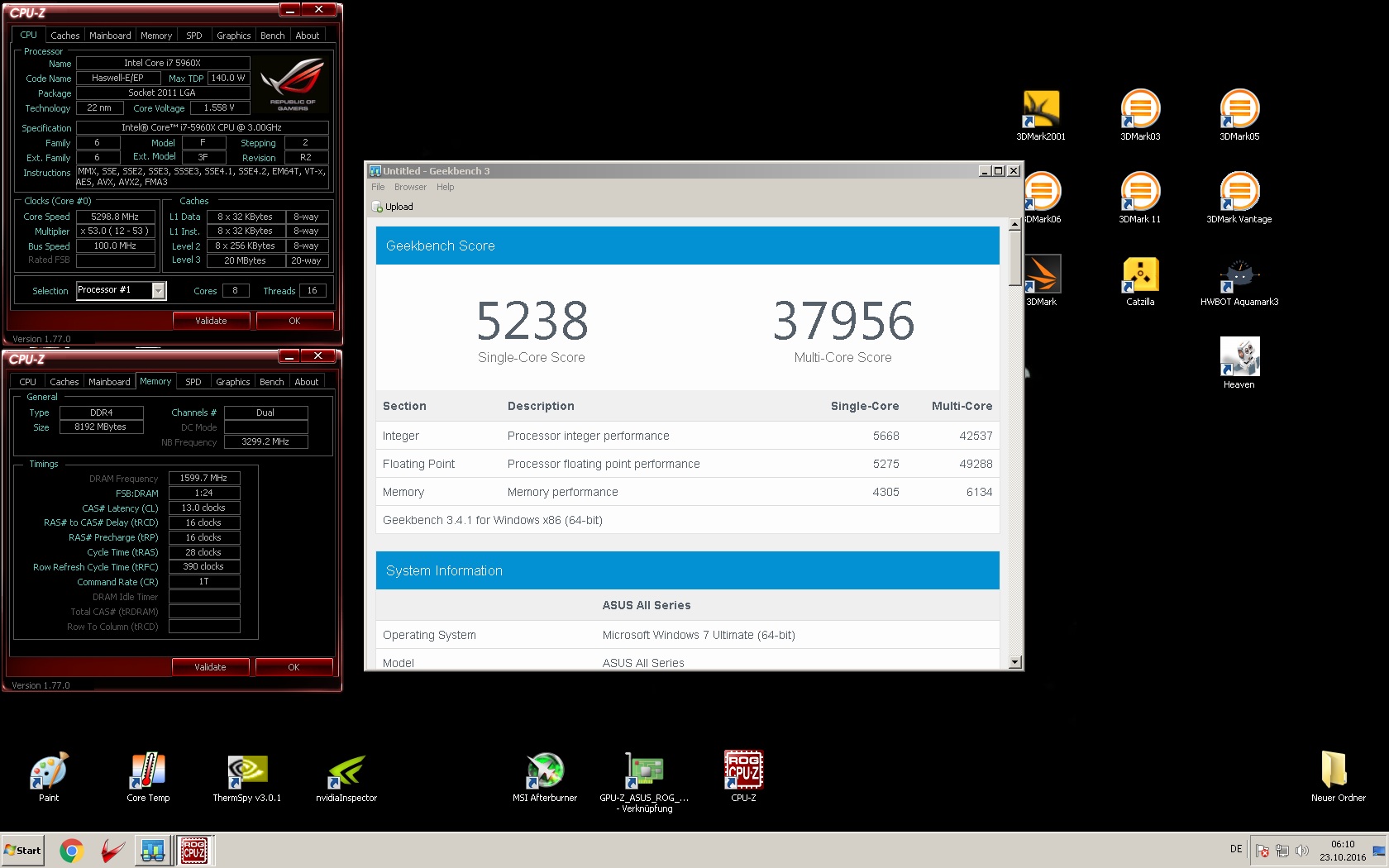Switch to Caches tab in top CPU-Z

(64, 36)
